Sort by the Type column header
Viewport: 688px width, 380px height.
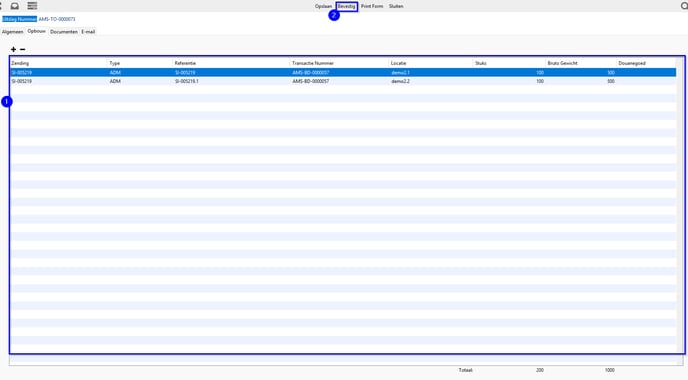coord(115,63)
